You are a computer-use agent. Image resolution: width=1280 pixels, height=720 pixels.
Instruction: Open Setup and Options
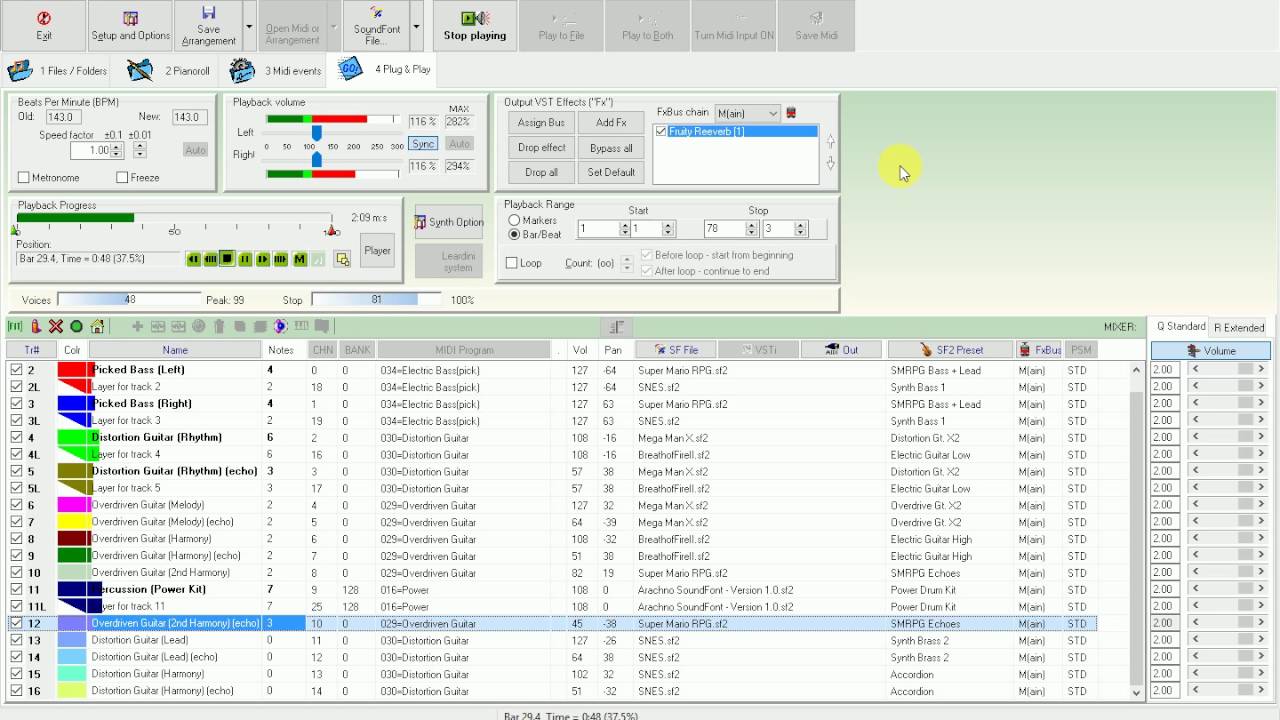[x=130, y=26]
